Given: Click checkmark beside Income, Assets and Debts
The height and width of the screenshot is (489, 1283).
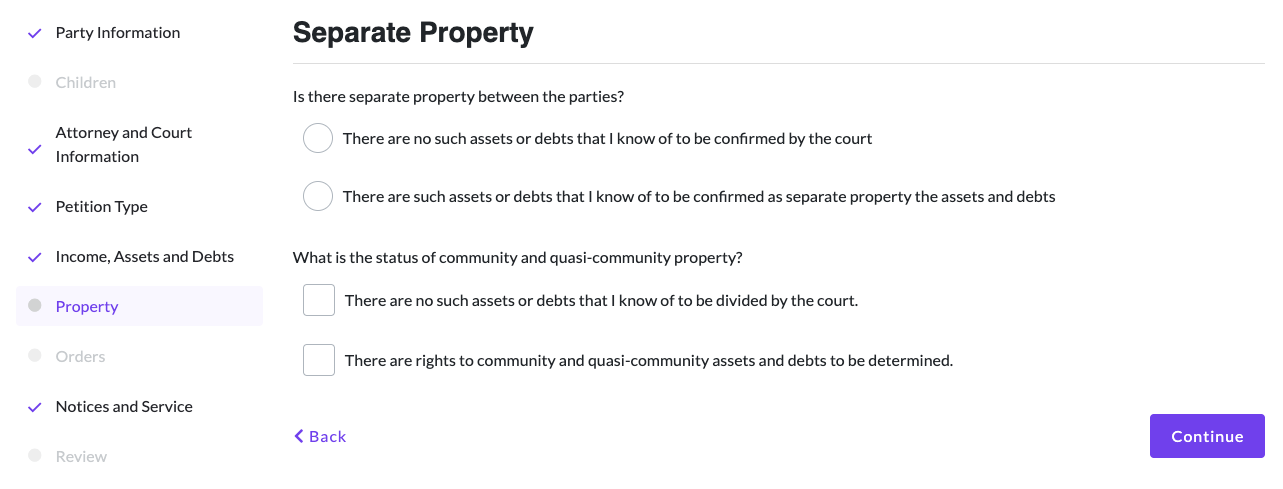Looking at the screenshot, I should [x=35, y=257].
